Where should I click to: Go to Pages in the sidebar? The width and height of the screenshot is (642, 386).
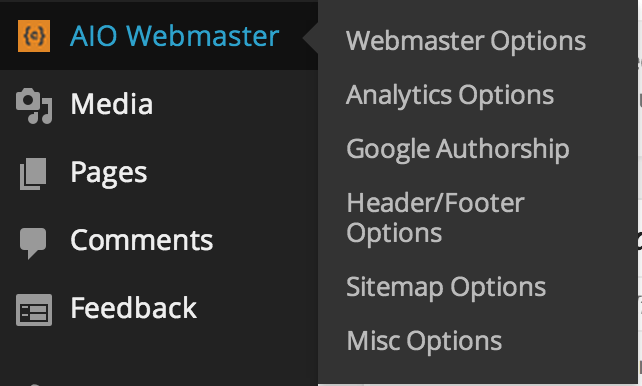point(109,173)
